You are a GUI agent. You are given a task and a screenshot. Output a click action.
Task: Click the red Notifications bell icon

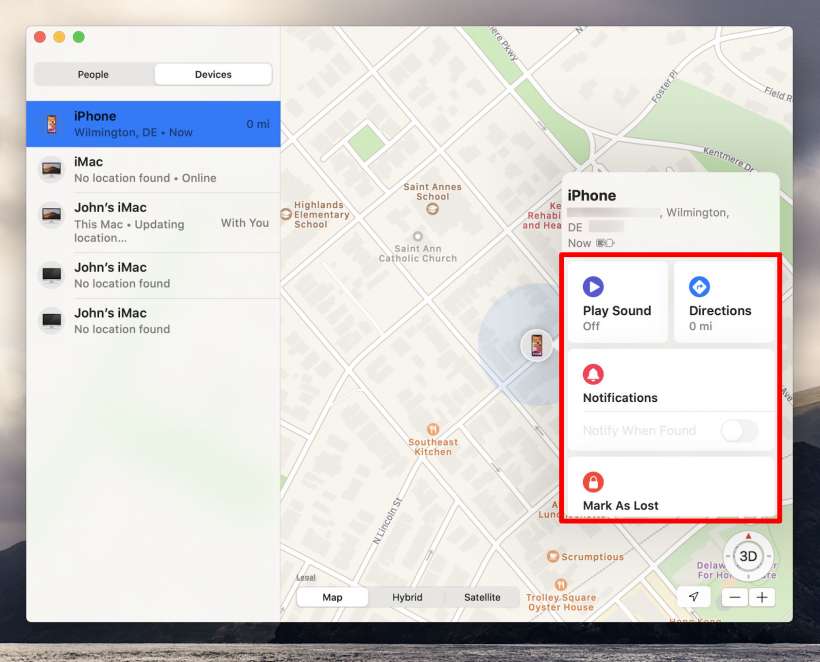(593, 374)
